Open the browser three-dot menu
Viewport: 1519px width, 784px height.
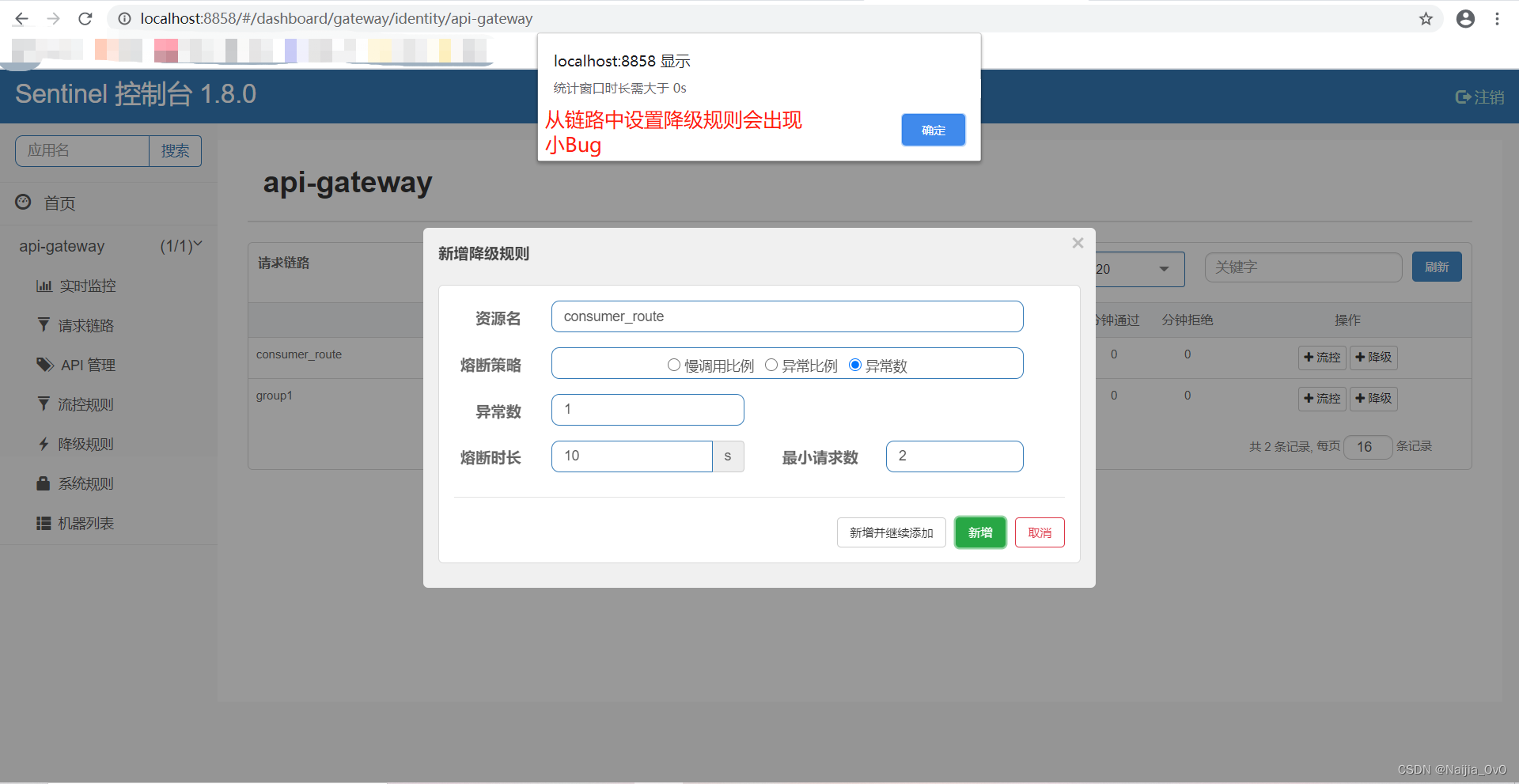[1497, 18]
